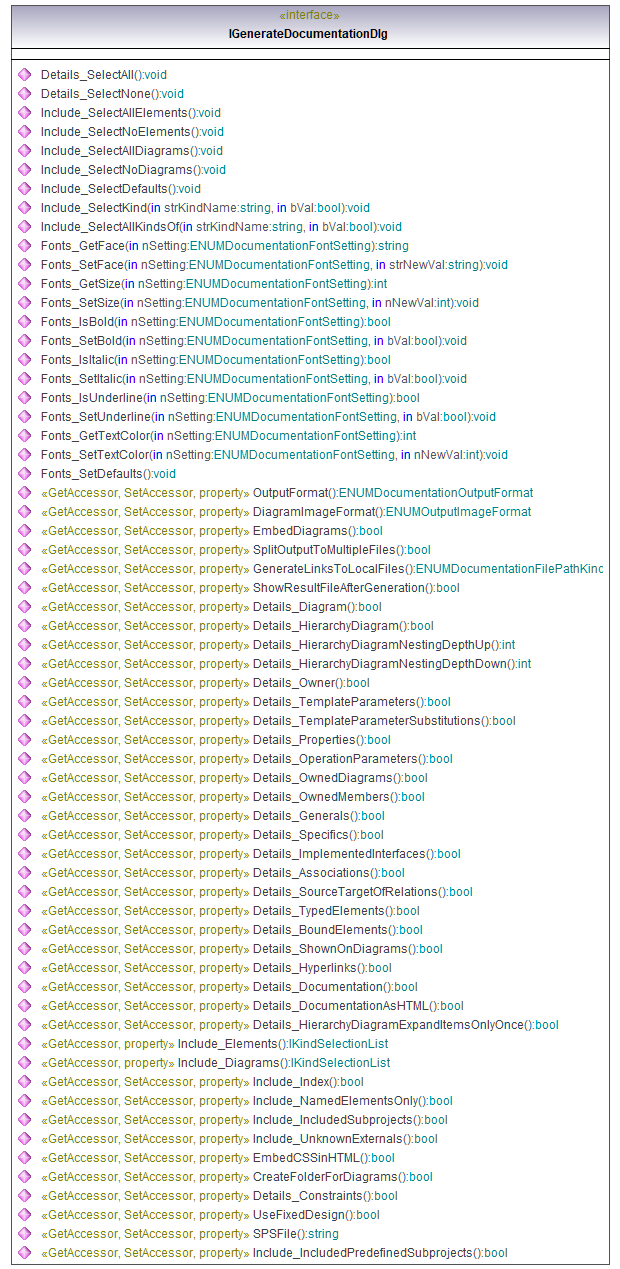Open the ENUMOutputImageFormat type link
The height and width of the screenshot is (1269, 620).
[x=459, y=511]
